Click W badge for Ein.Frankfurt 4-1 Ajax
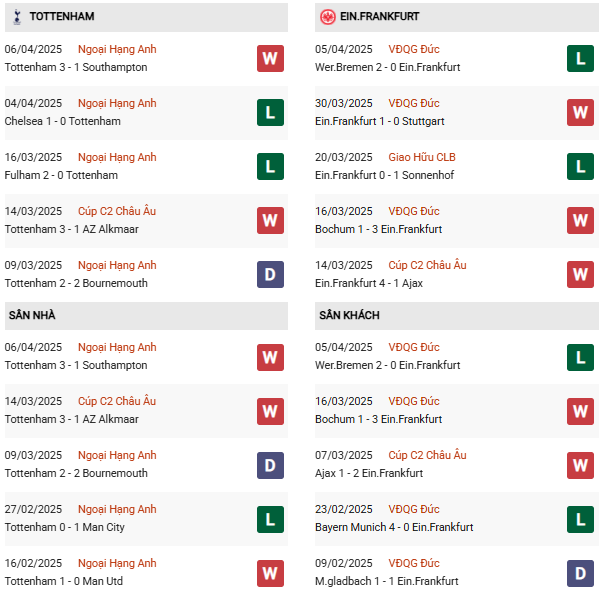Image resolution: width=600 pixels, height=593 pixels. point(580,274)
